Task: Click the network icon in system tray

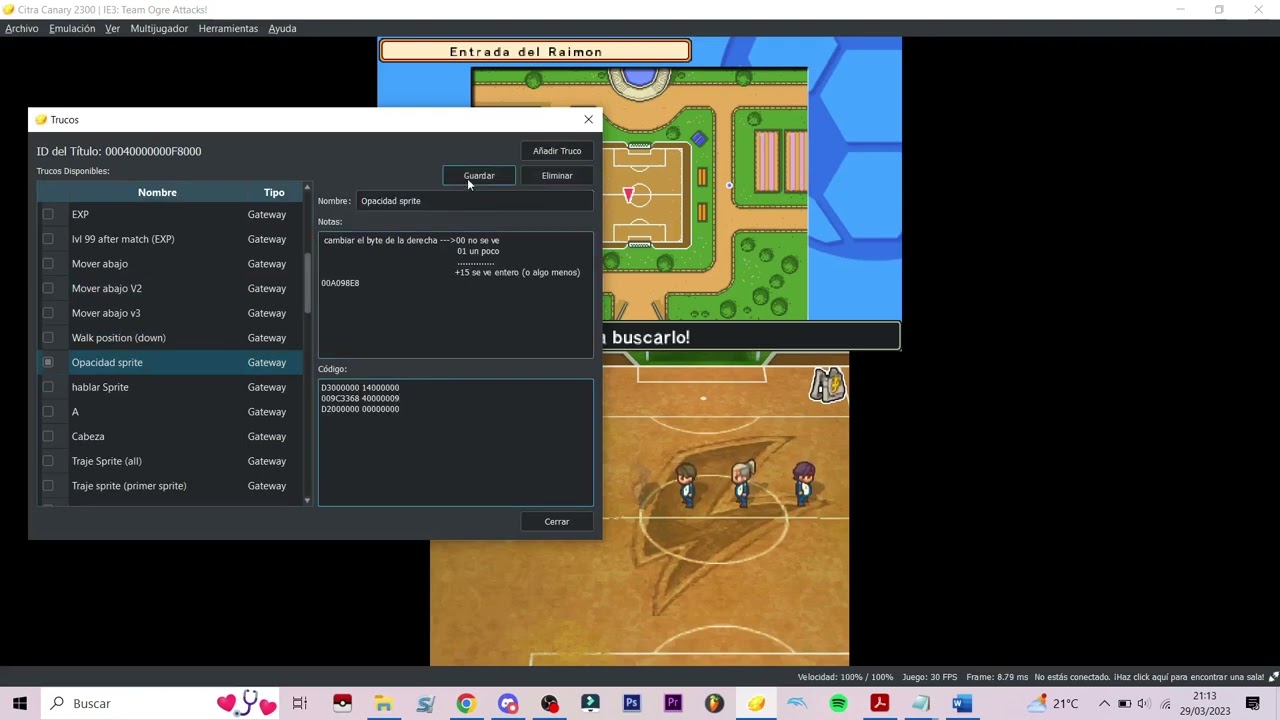Action: (1165, 704)
